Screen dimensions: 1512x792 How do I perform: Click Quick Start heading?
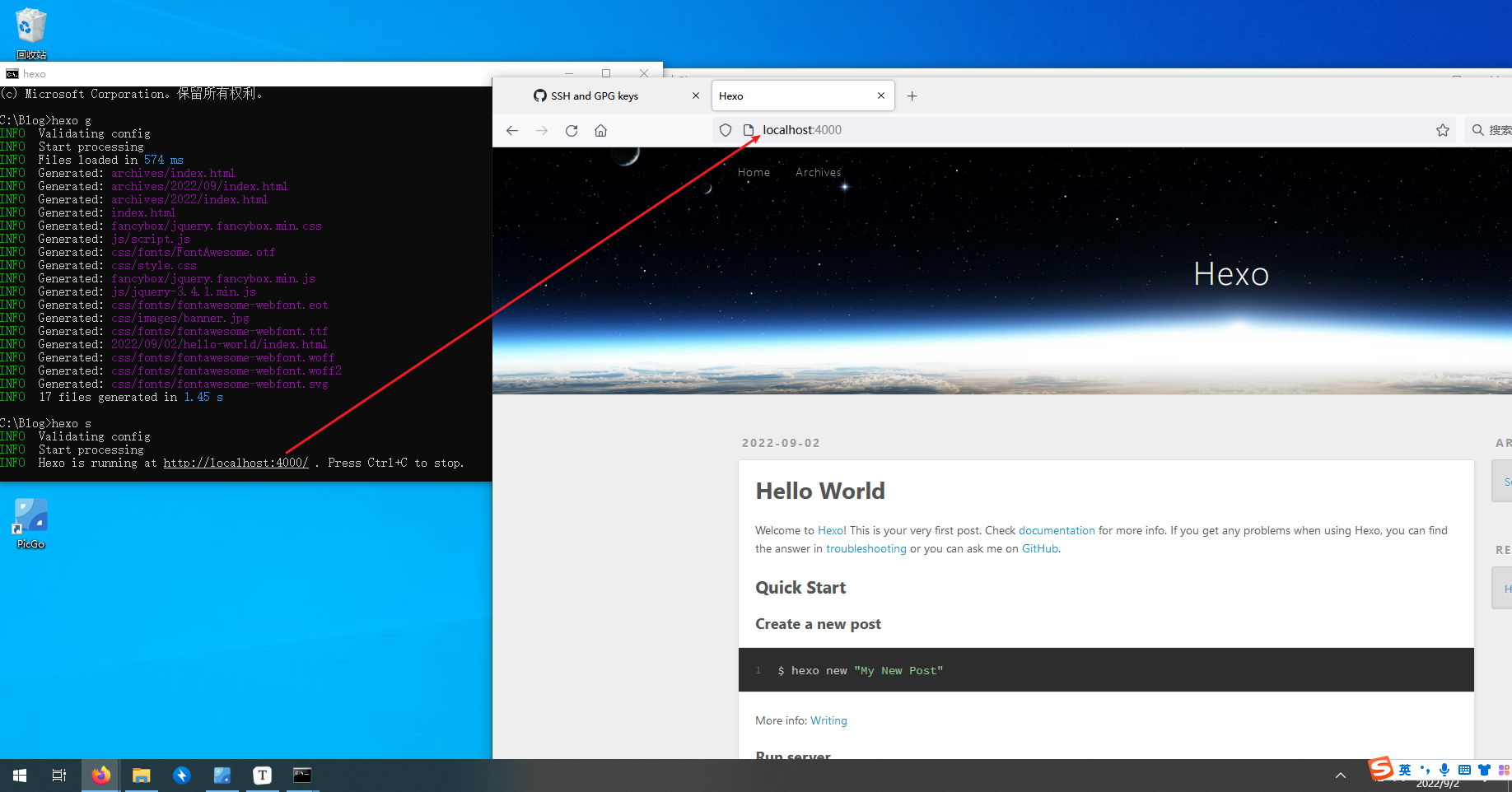(800, 588)
